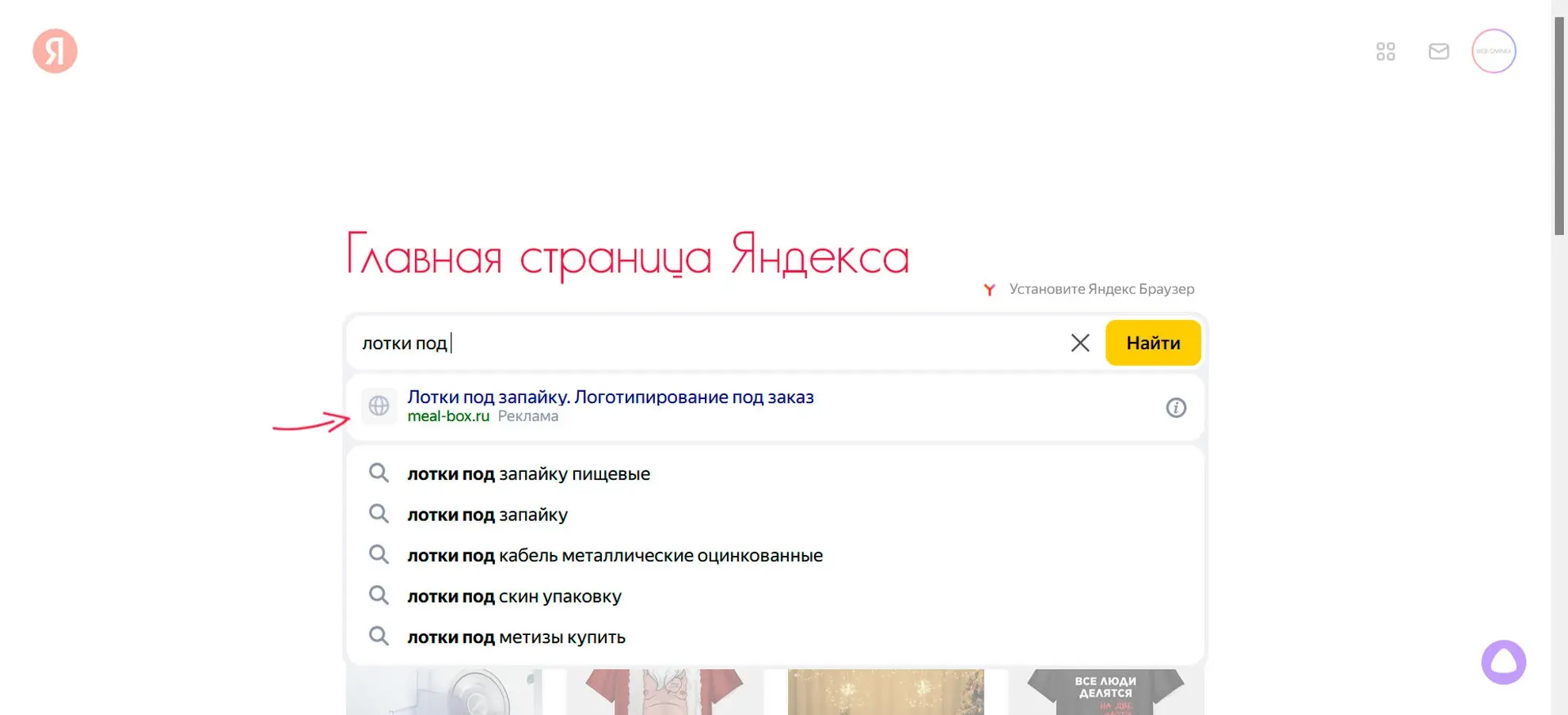Screen dimensions: 1568x715
Task: Choose suggestion 'лотки под метизы купить'
Action: coord(516,637)
